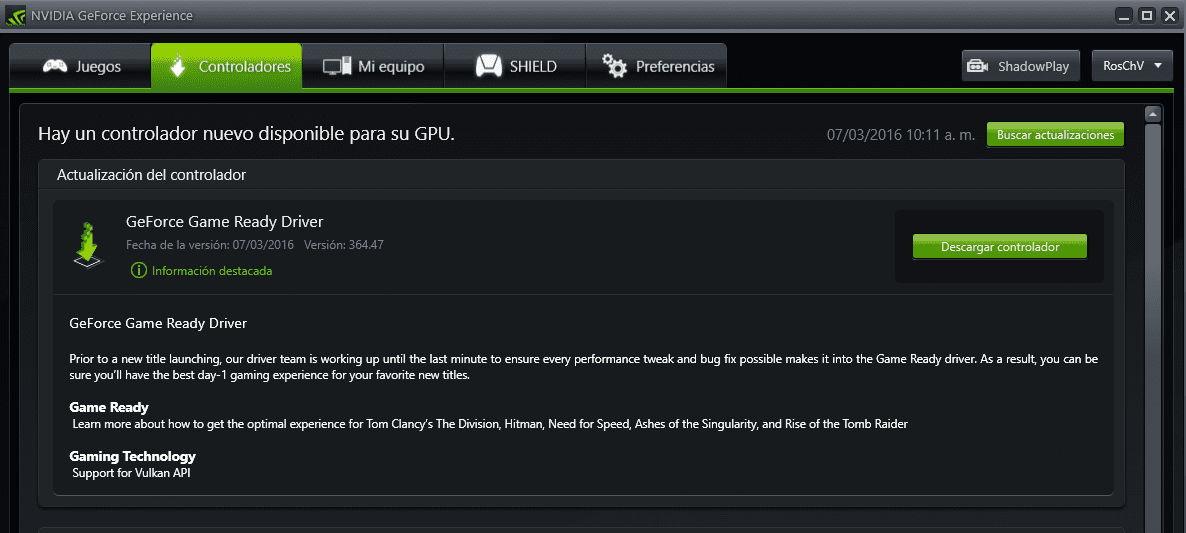Image resolution: width=1186 pixels, height=533 pixels.
Task: Click the green driver download arrow graphic
Action: point(88,244)
